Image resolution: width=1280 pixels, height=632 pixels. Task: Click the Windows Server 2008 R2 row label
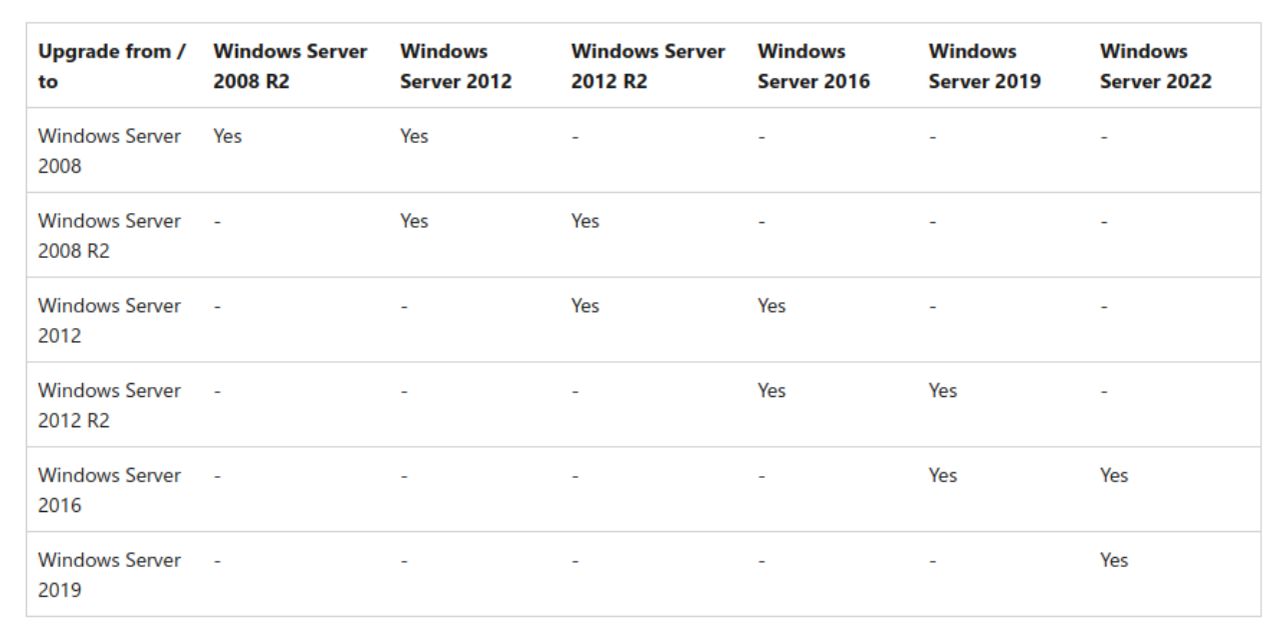tap(109, 236)
